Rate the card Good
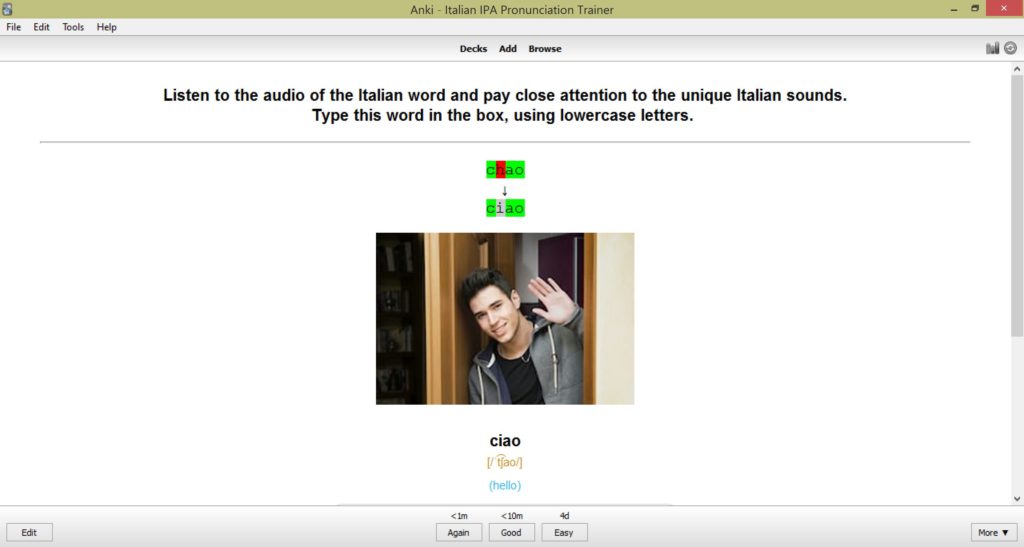1024x547 pixels. point(511,533)
